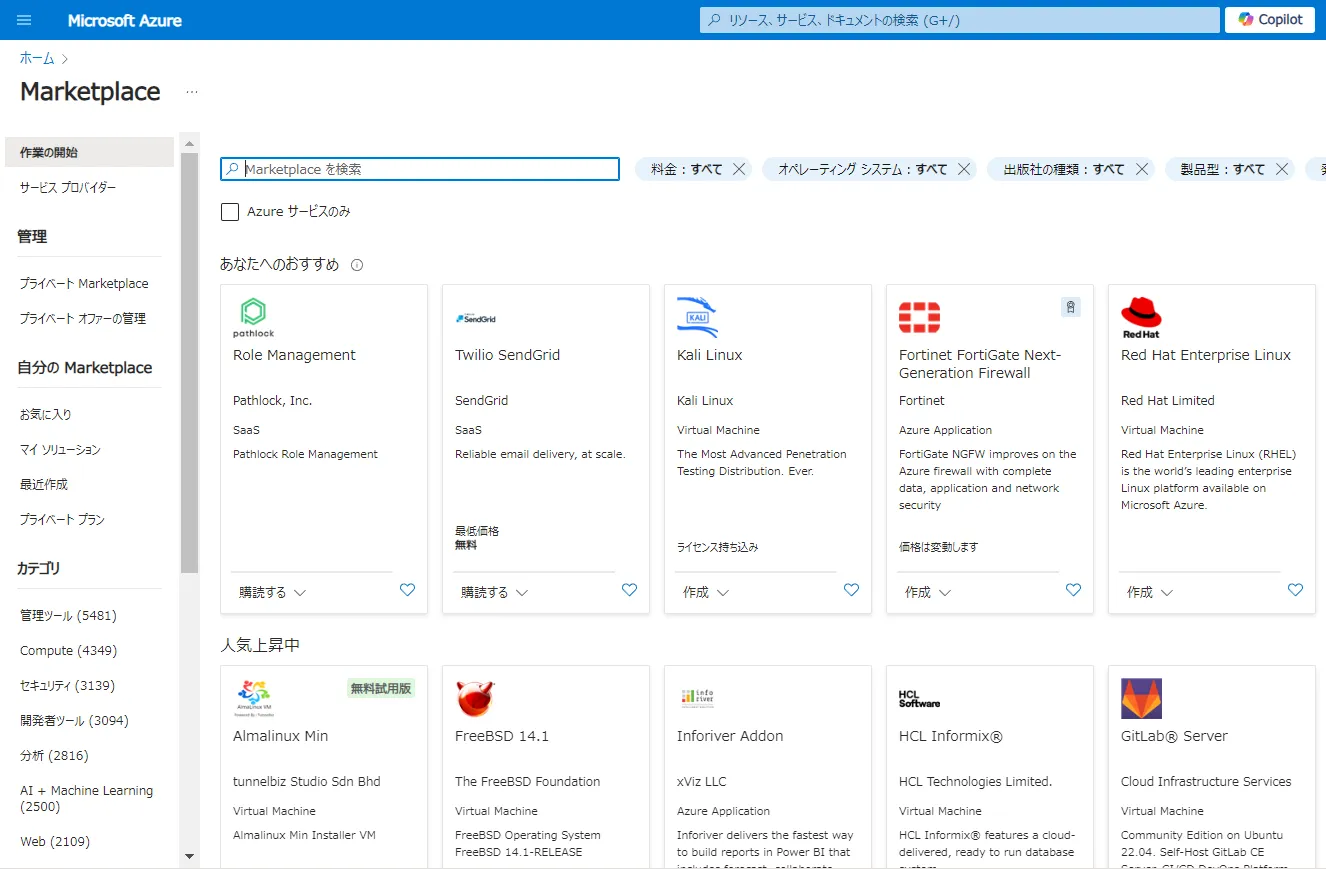Screen dimensions: 1326x869
Task: Expand 作成 dropdown on Fortinet FortiGate
Action: point(928,592)
